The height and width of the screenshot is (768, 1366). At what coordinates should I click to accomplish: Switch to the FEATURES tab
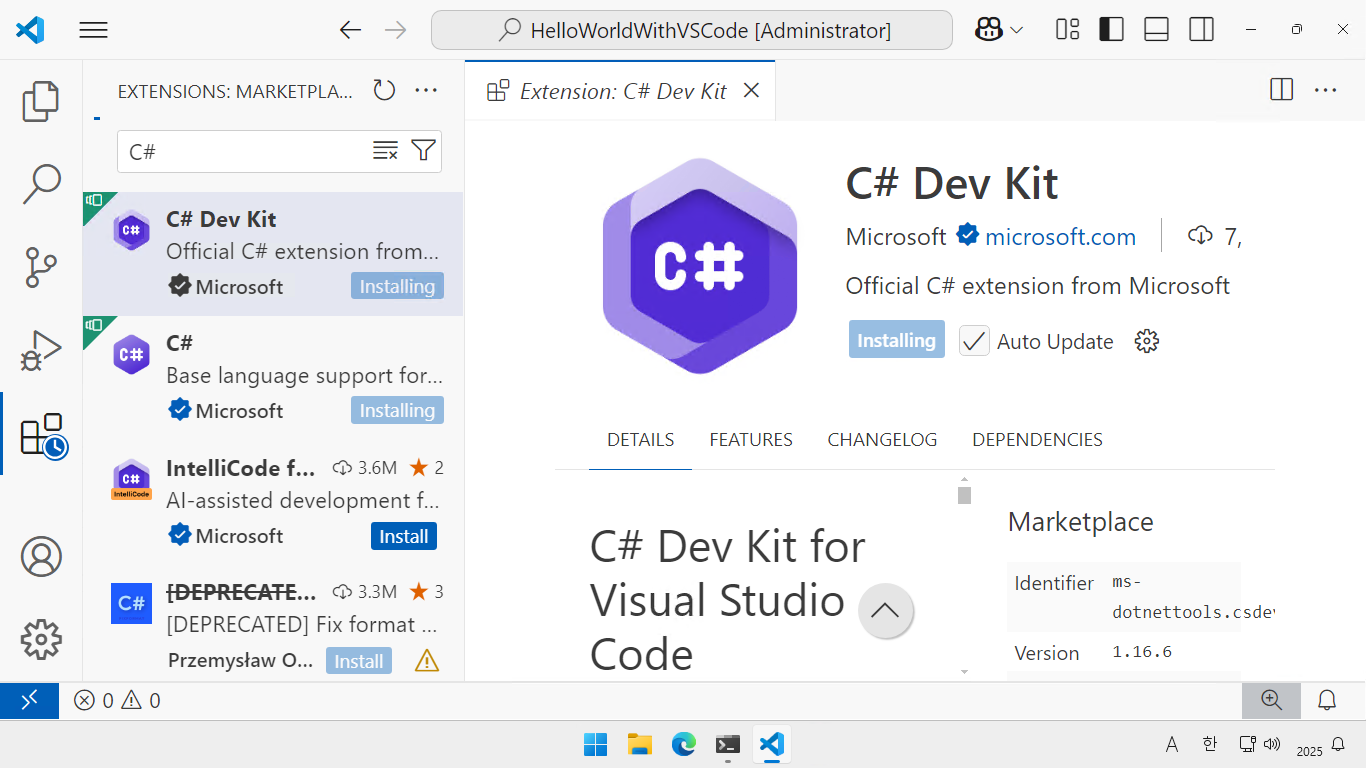click(750, 439)
